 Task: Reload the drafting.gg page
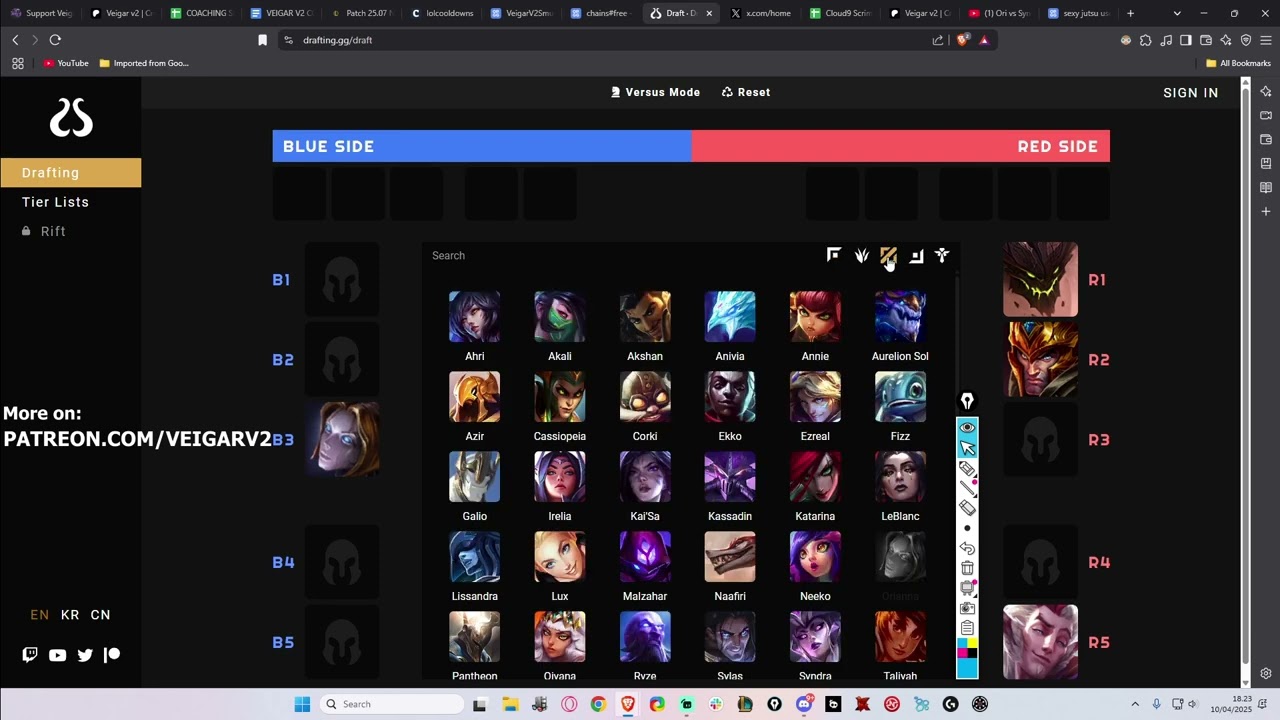click(x=55, y=40)
